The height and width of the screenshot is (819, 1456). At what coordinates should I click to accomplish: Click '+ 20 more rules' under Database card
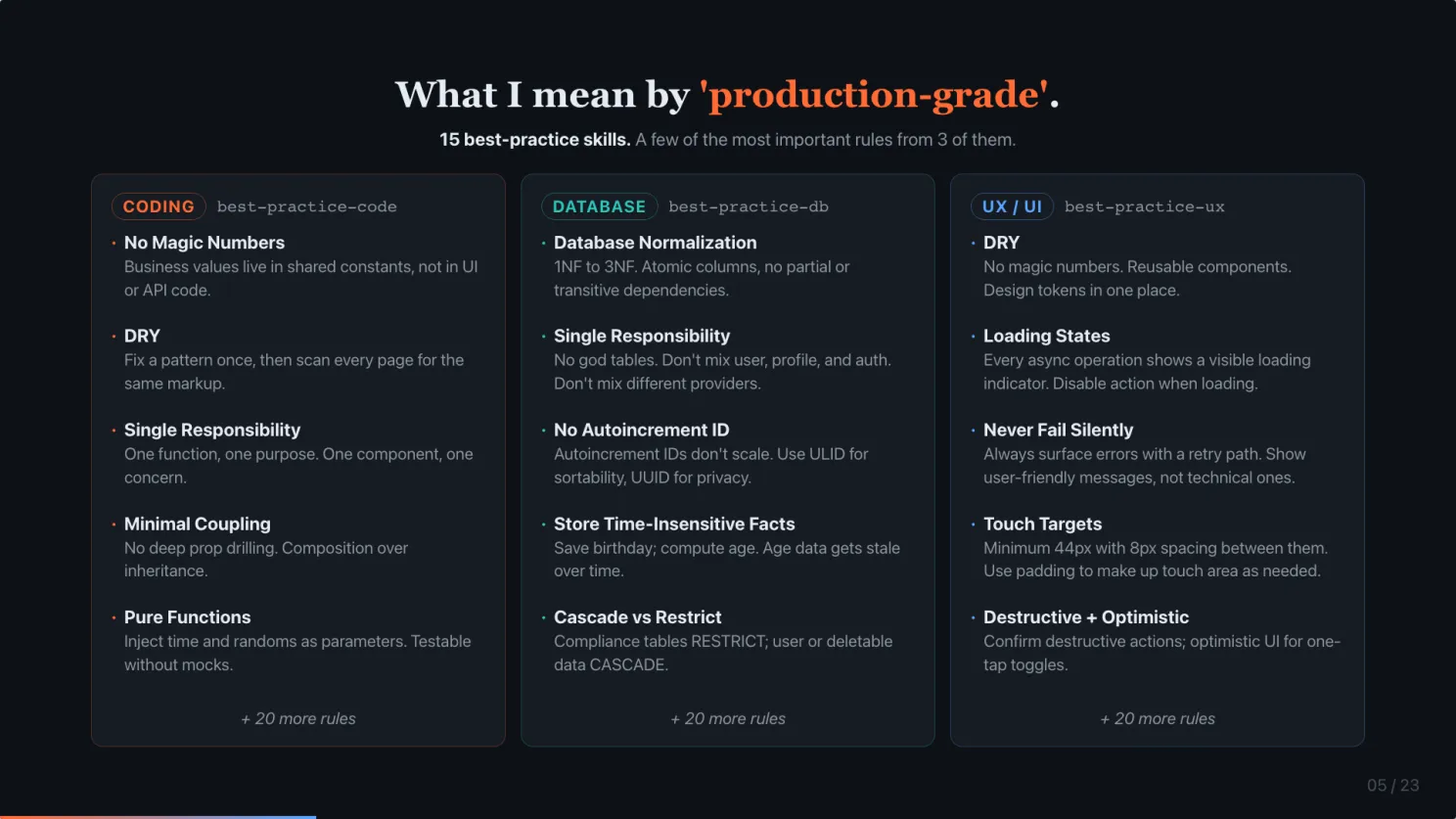728,718
